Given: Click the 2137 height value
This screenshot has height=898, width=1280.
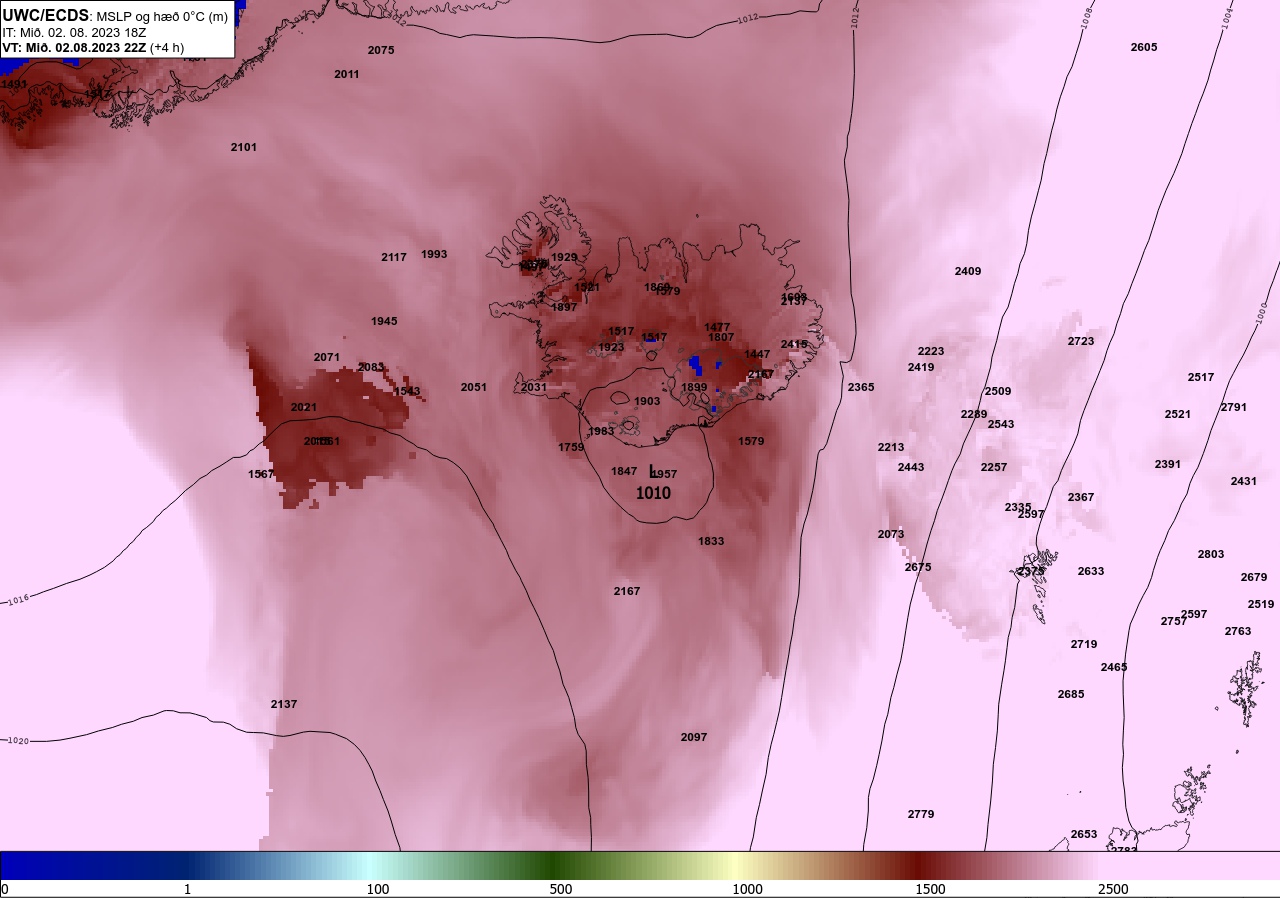Looking at the screenshot, I should point(284,704).
